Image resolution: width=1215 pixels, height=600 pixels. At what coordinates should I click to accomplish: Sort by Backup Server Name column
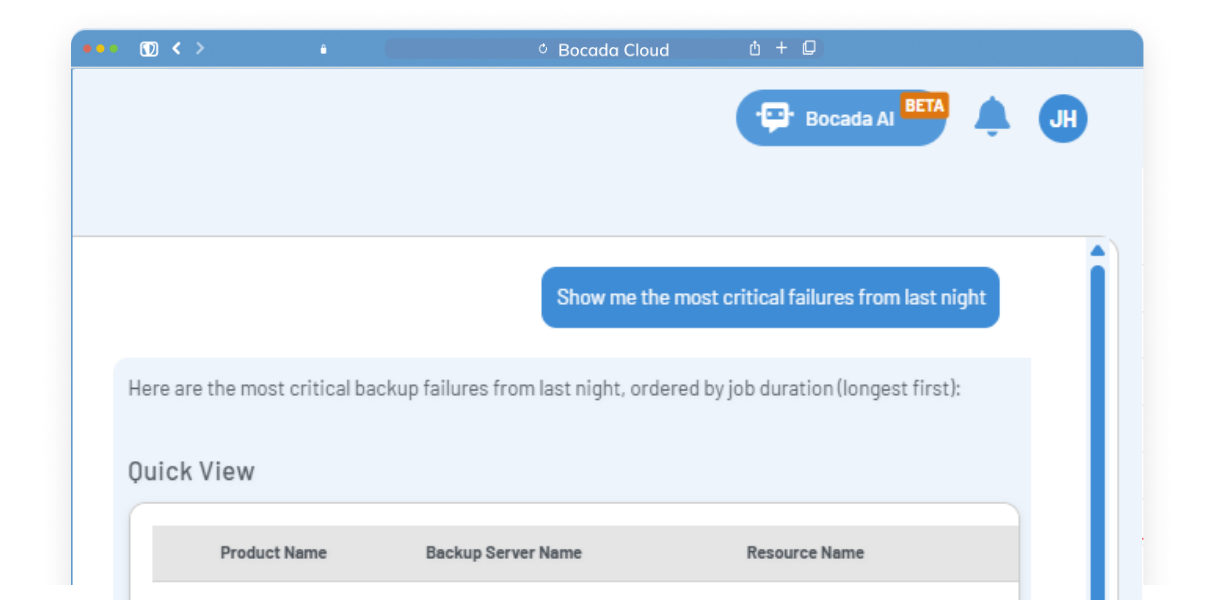(x=503, y=553)
